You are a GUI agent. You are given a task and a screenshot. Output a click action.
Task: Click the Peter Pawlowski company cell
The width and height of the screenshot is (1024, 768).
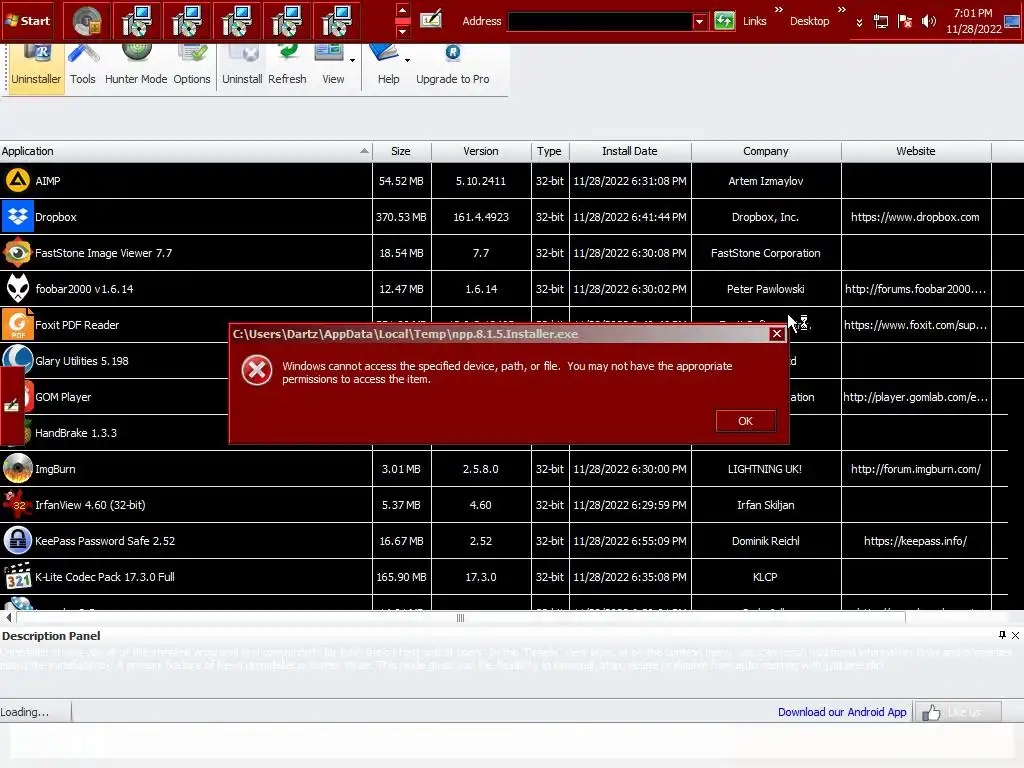click(765, 289)
